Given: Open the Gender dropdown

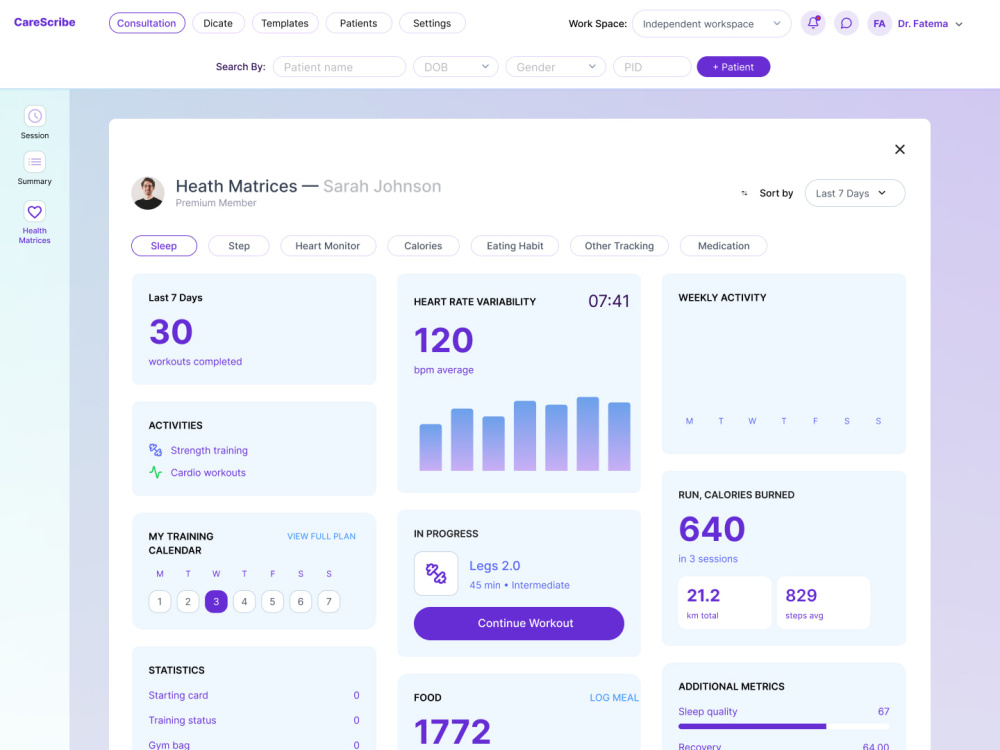Looking at the screenshot, I should click(555, 67).
